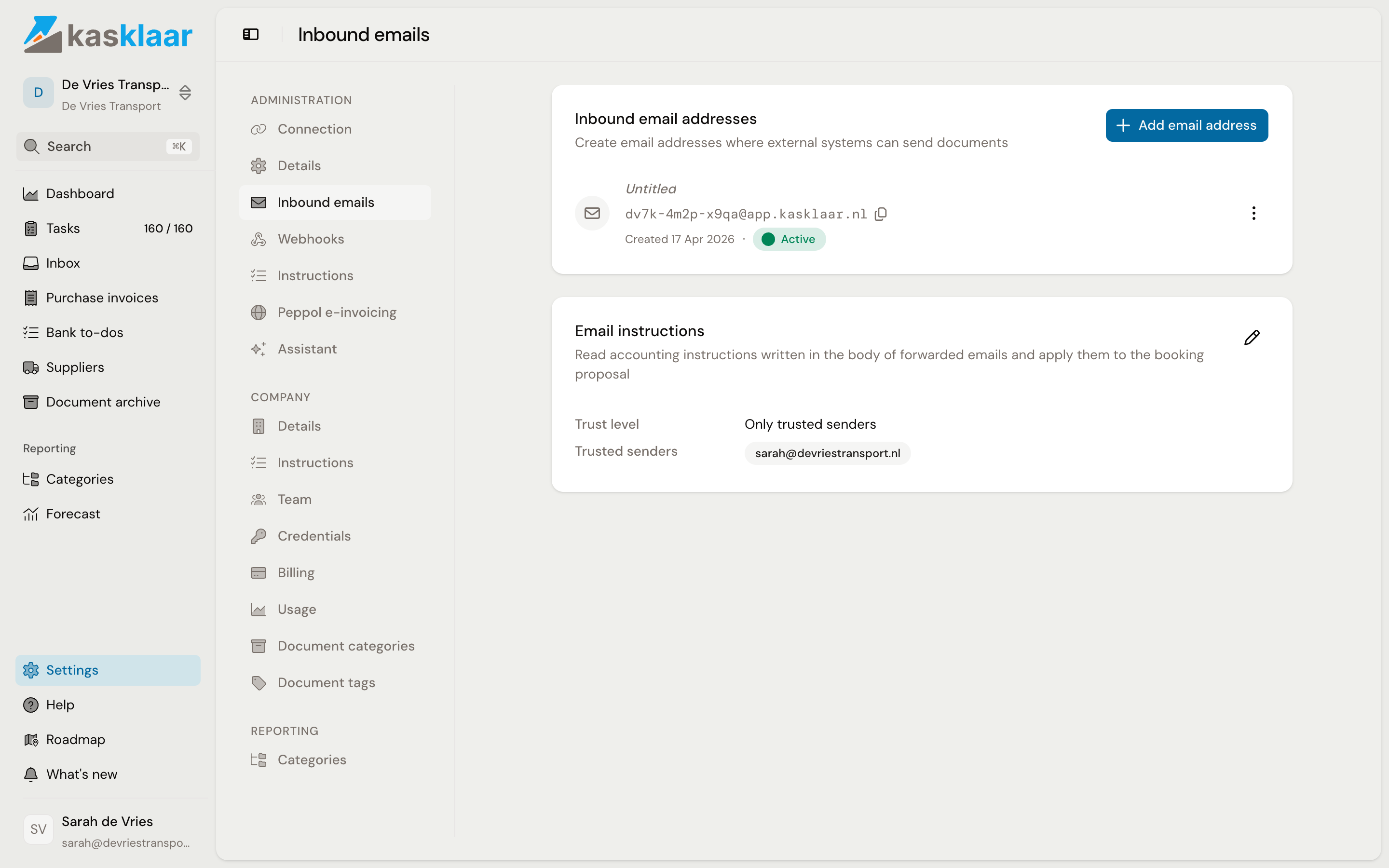Open Document archive
This screenshot has height=868, width=1389.
pos(108,402)
